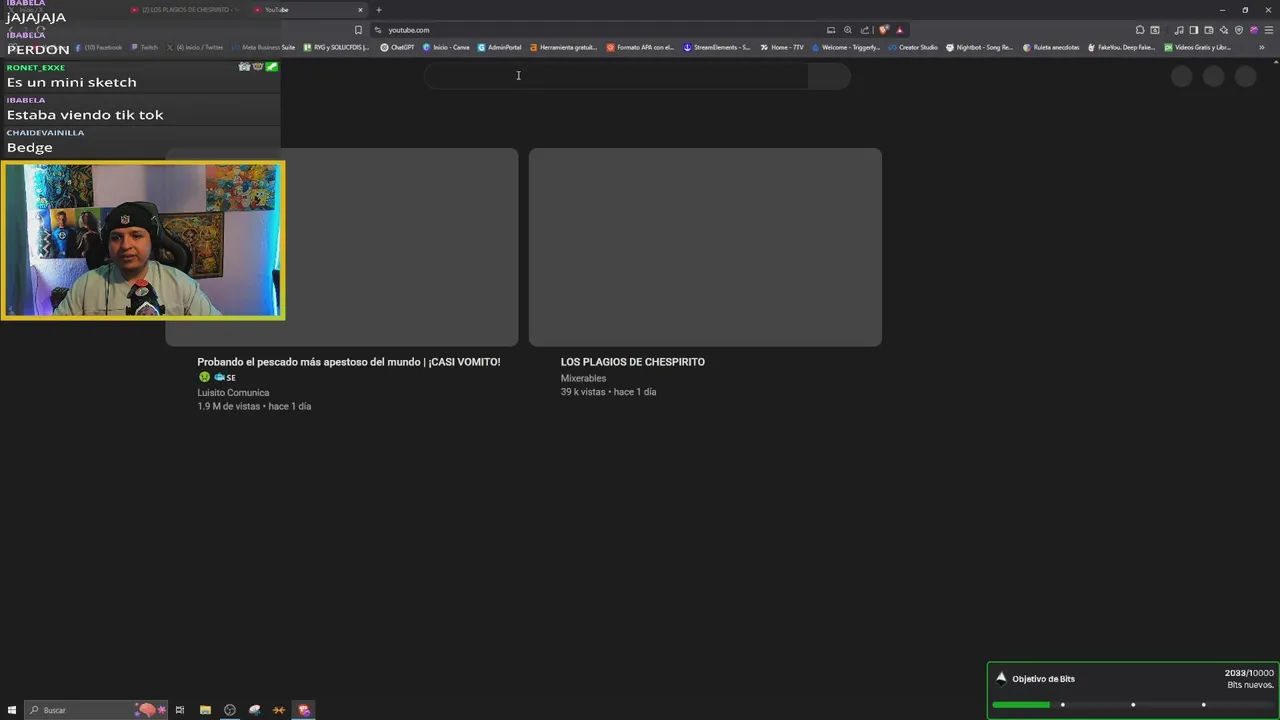Viewport: 1280px width, 720px height.
Task: Open the Nightbot - Song Re... bookmark
Action: (x=980, y=47)
